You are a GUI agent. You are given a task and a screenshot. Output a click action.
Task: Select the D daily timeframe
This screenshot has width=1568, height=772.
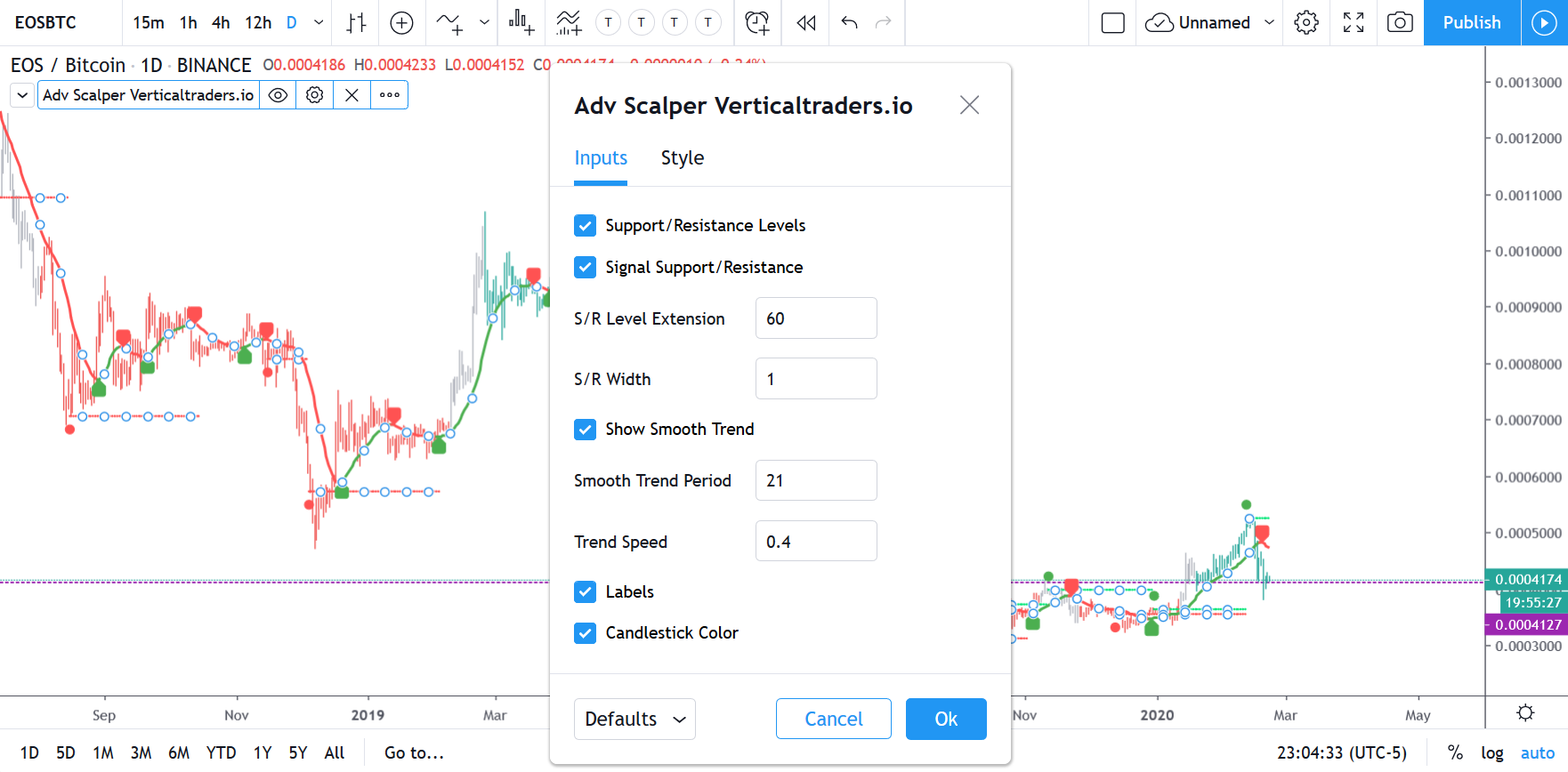click(291, 23)
